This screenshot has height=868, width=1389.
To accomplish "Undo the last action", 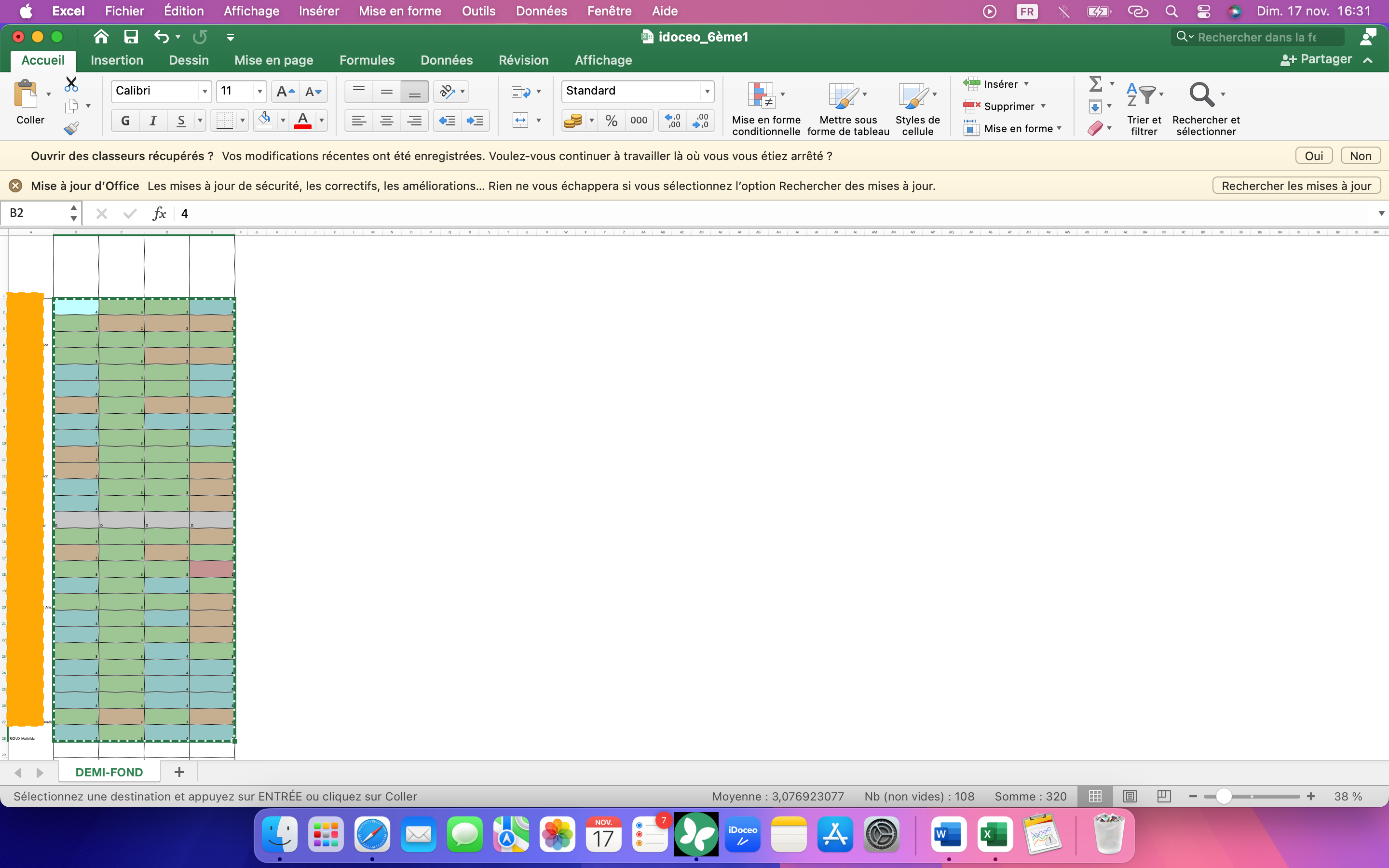I will tap(161, 37).
